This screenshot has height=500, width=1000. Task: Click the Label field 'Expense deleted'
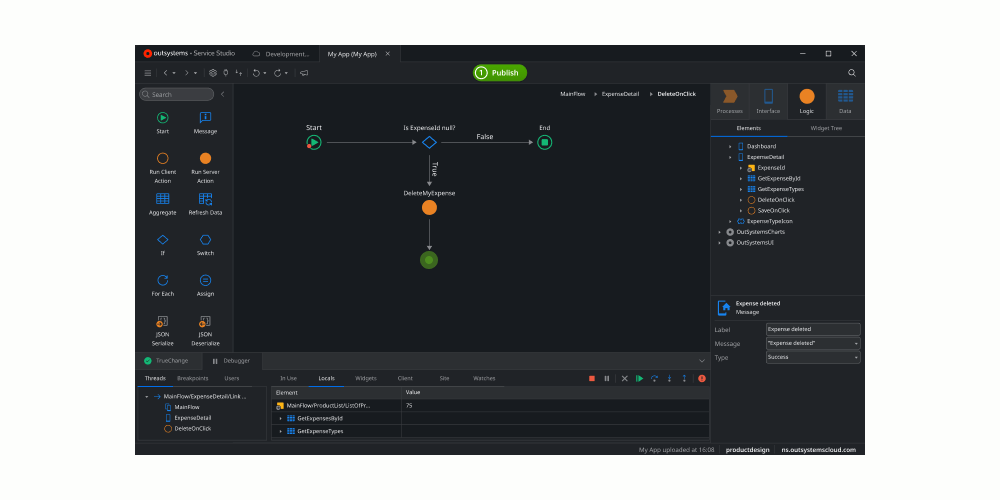coord(812,330)
